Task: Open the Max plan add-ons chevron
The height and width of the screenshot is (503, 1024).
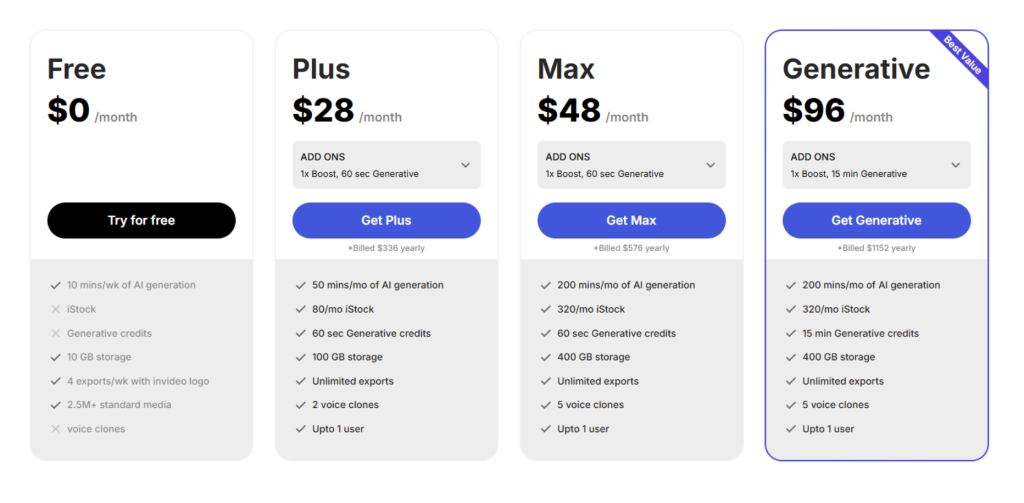Action: coord(711,165)
